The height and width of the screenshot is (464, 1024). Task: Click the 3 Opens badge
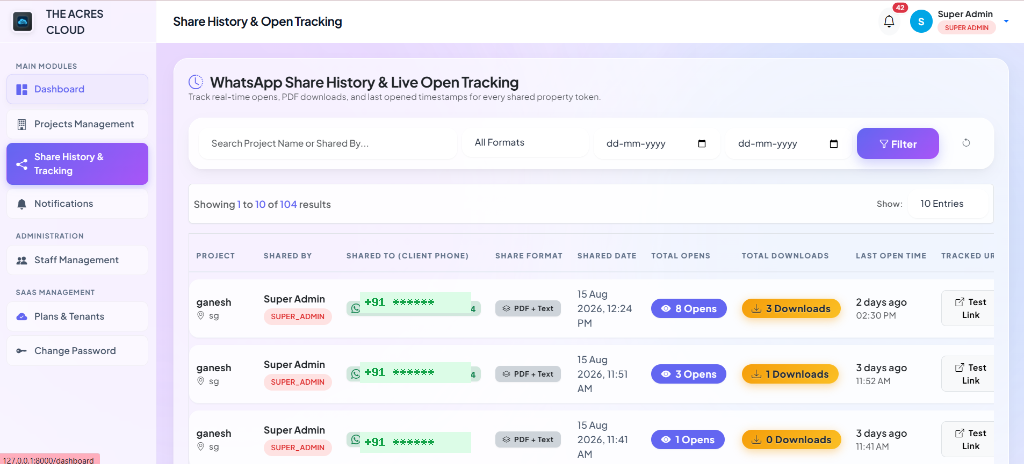point(688,374)
